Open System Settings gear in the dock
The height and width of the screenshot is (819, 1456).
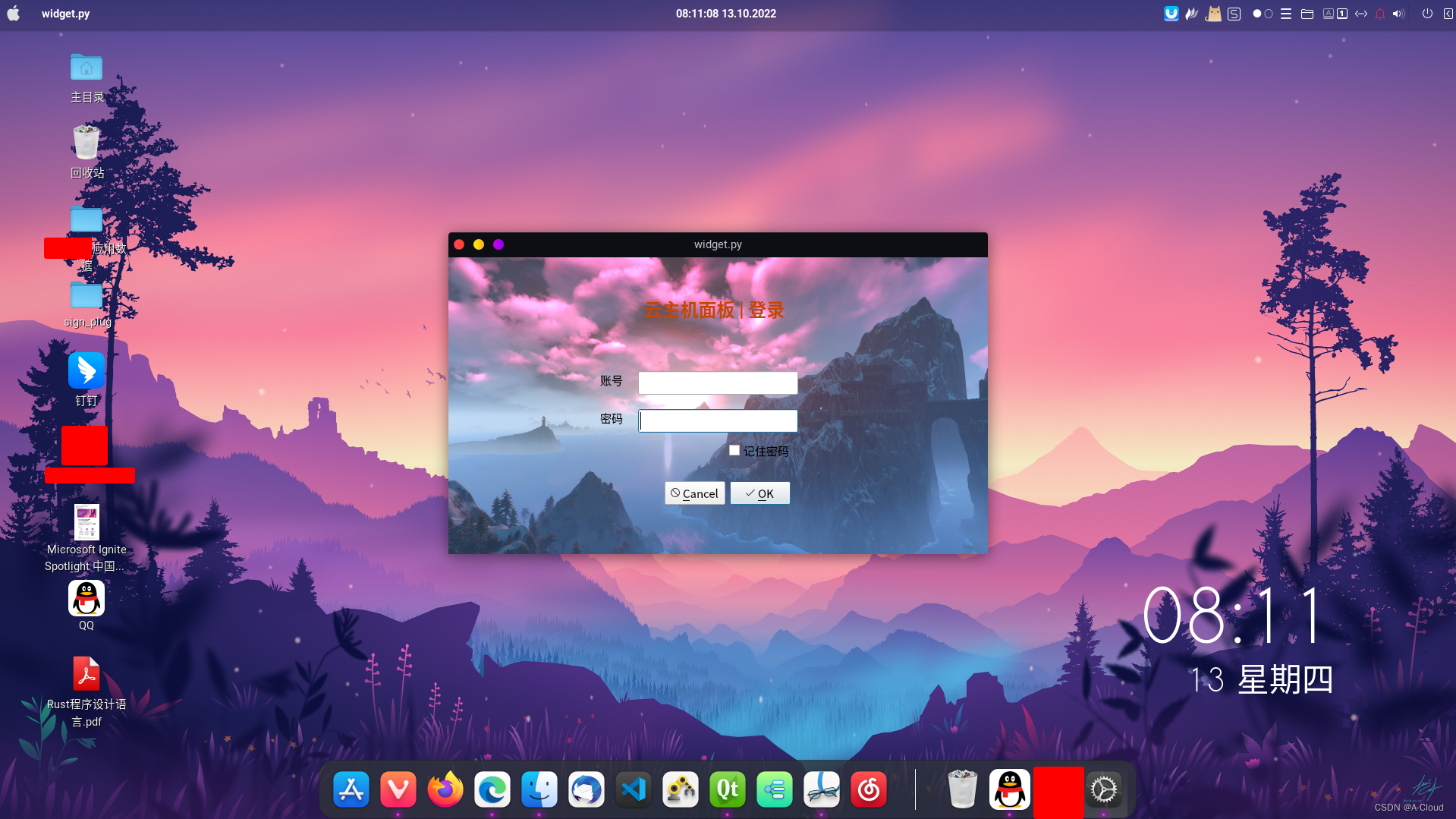tap(1104, 789)
